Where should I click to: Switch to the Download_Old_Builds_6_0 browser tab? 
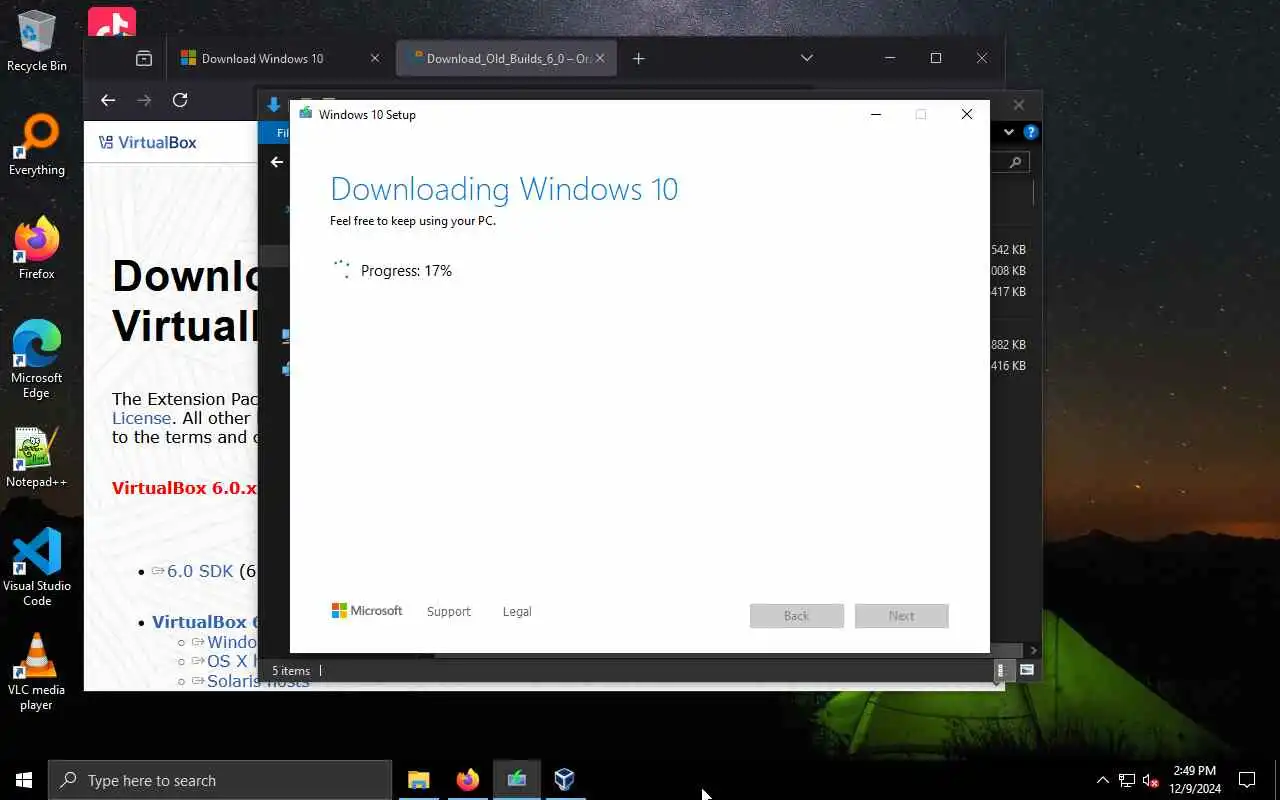click(508, 58)
